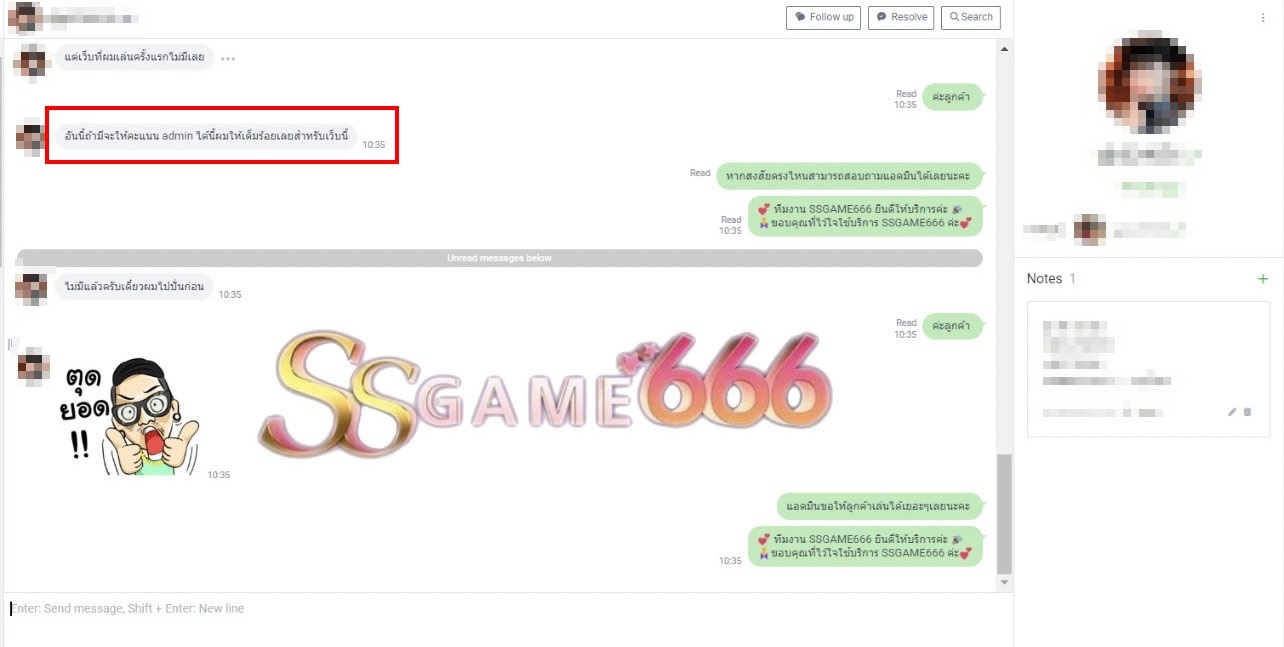Delete the note using trash icon
1284x647 pixels.
1247,412
